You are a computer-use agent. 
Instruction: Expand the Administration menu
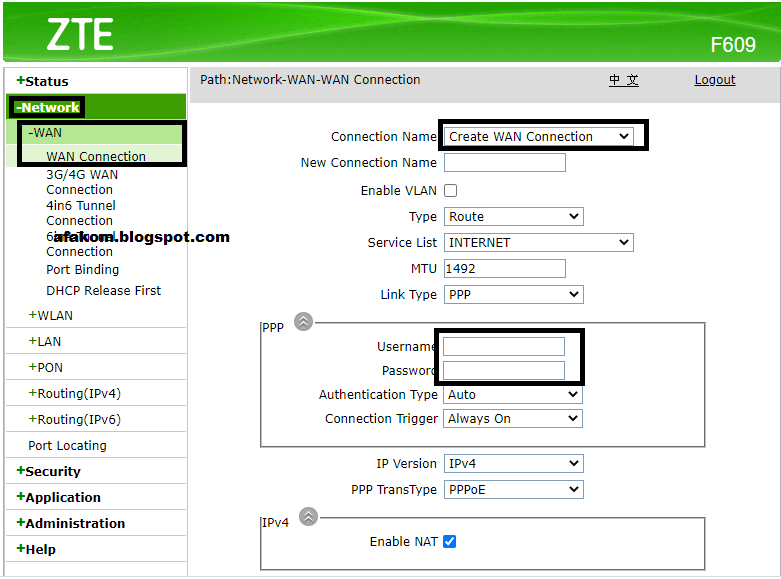(x=71, y=523)
